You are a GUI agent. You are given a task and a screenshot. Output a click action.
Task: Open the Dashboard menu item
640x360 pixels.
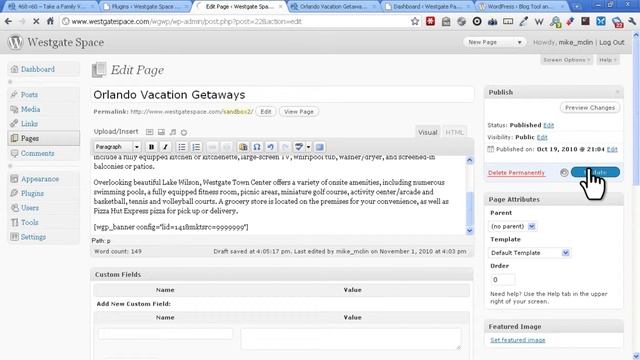38,69
